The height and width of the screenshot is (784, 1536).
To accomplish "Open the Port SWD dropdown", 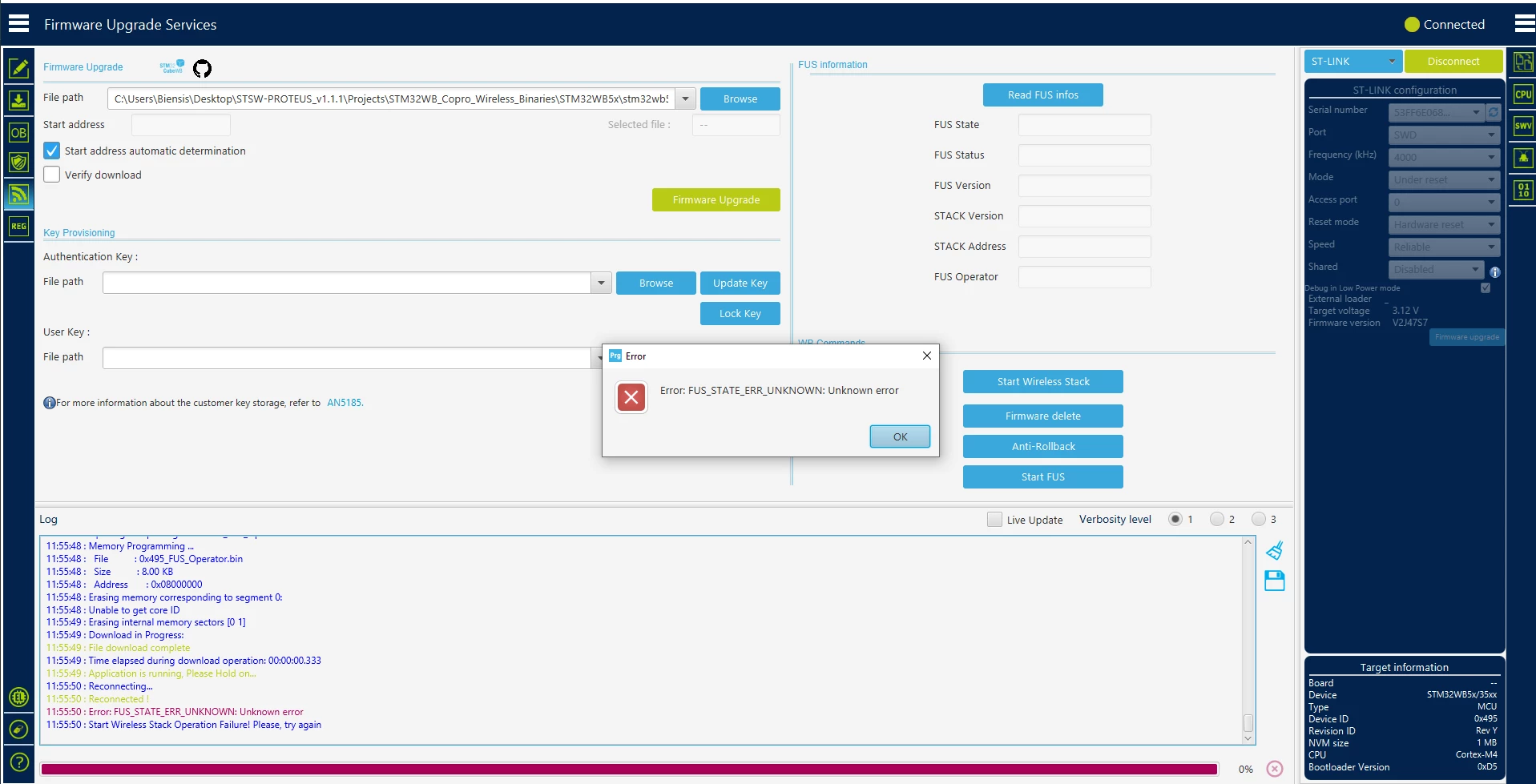I will (1444, 135).
